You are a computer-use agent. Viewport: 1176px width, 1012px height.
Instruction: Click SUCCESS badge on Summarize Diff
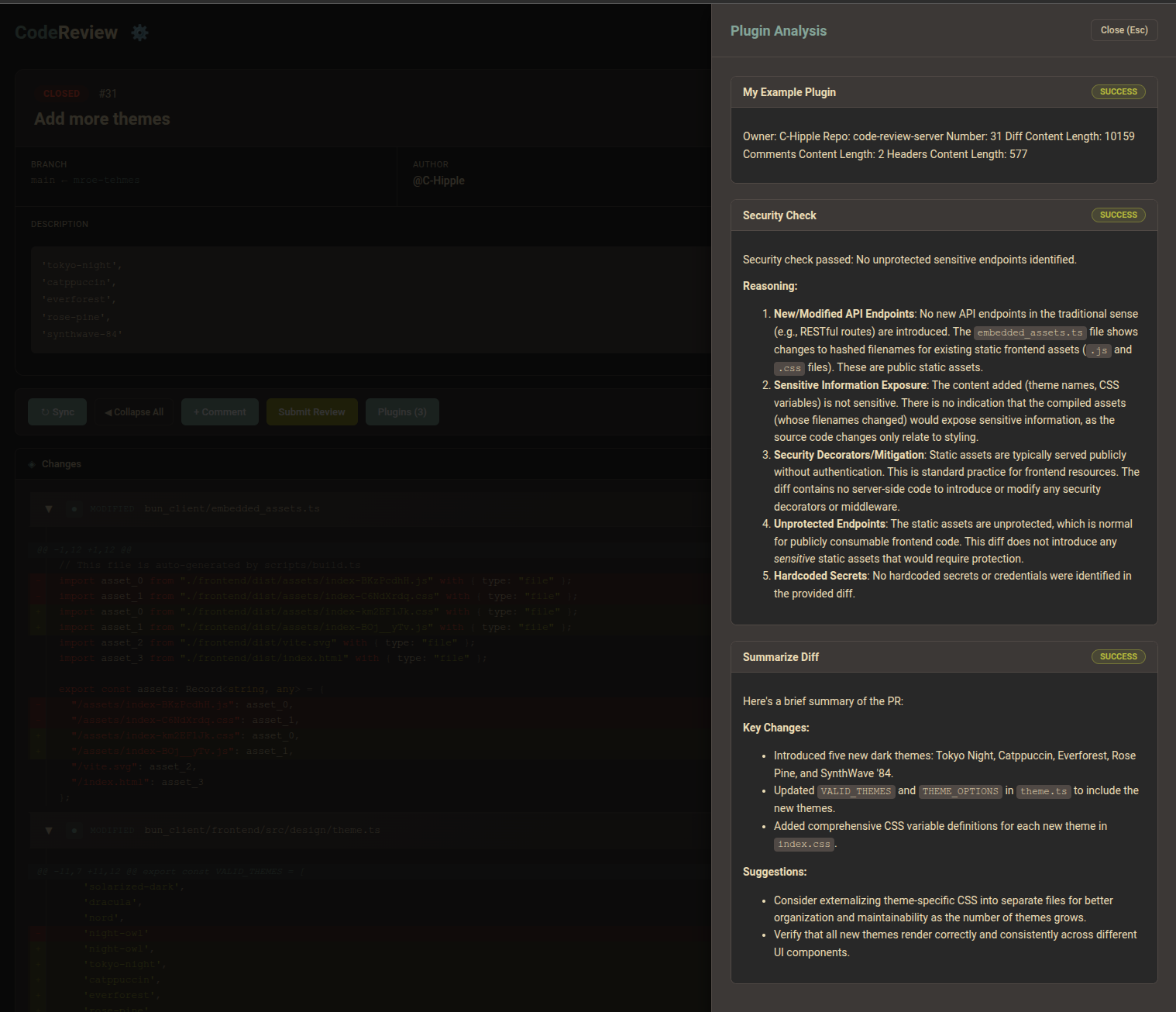(1118, 656)
